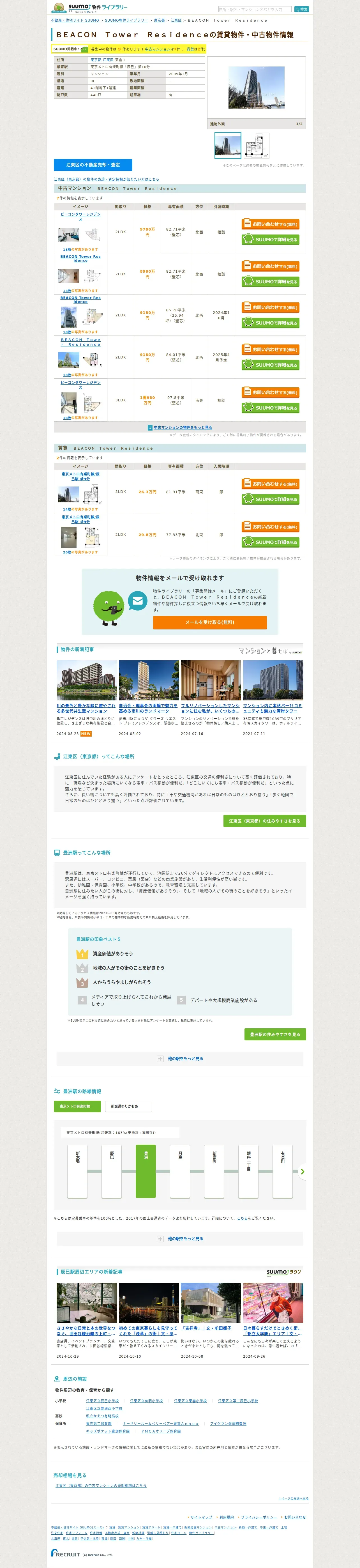Click the SUUMO 物件ライブラリー logo
360x1568 pixels.
90,7
